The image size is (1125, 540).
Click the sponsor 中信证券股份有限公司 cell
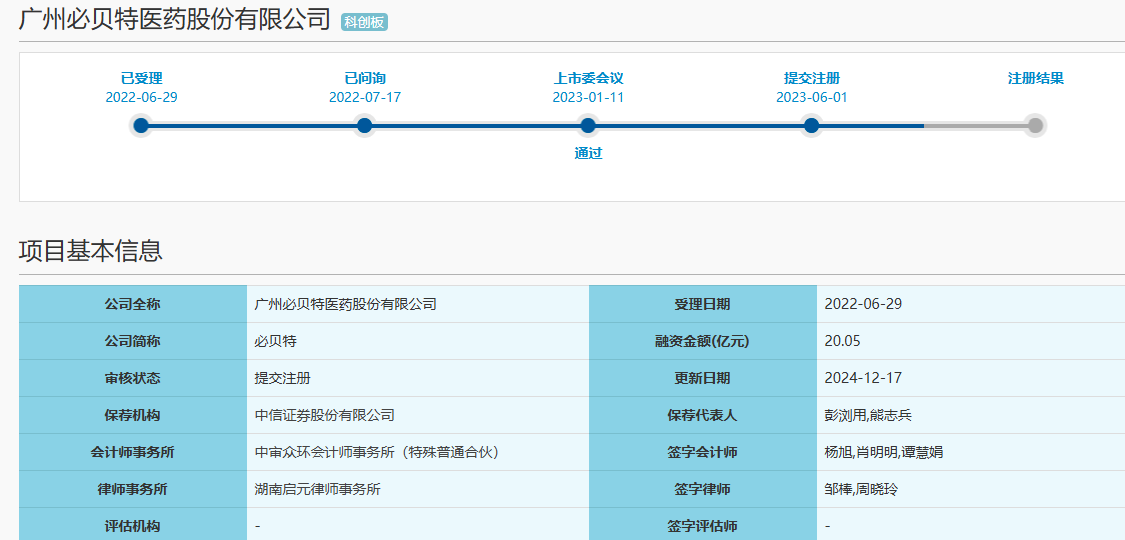coord(325,415)
